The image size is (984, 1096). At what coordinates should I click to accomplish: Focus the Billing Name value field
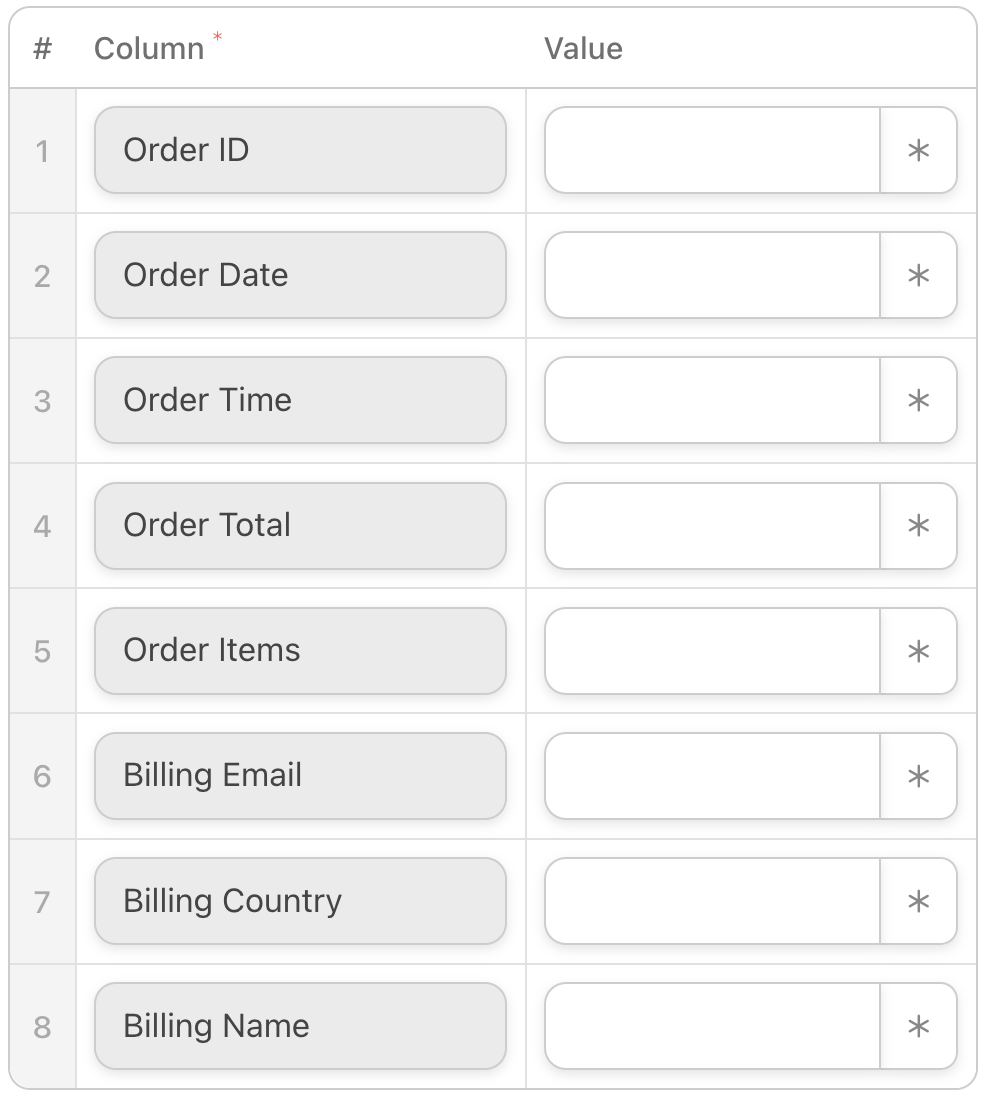(x=712, y=1027)
